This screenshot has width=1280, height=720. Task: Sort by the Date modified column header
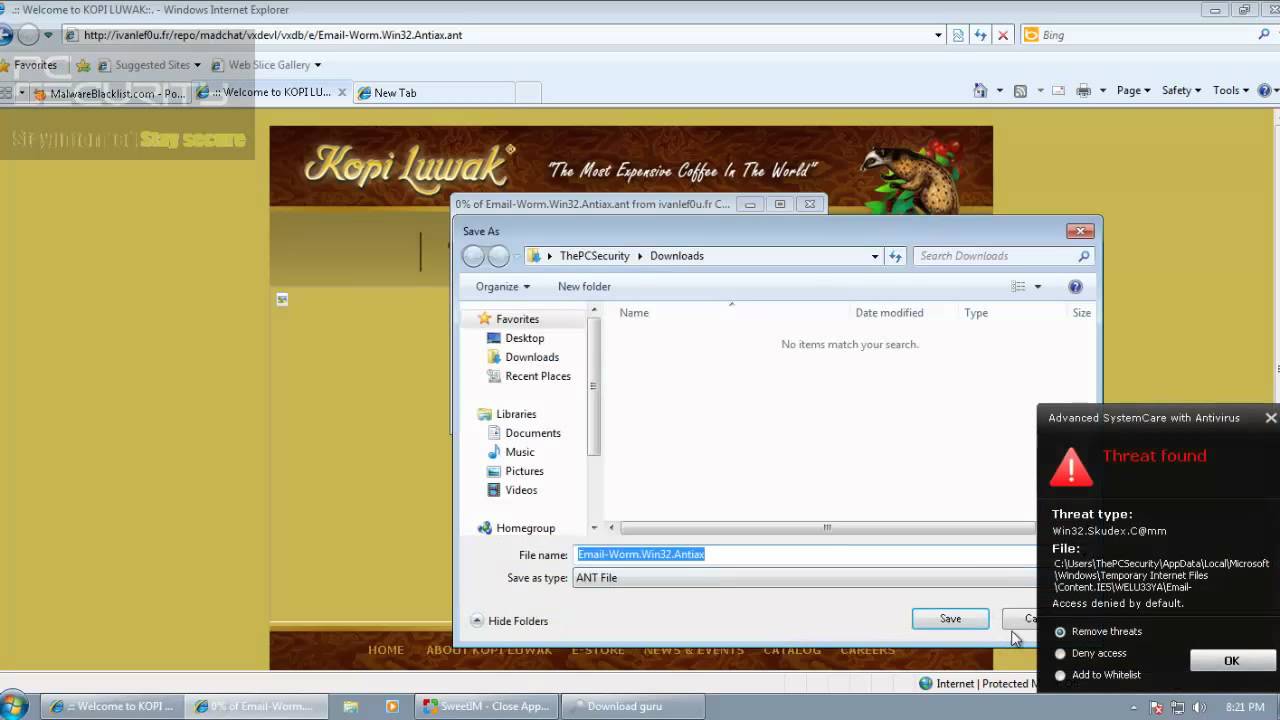click(889, 313)
